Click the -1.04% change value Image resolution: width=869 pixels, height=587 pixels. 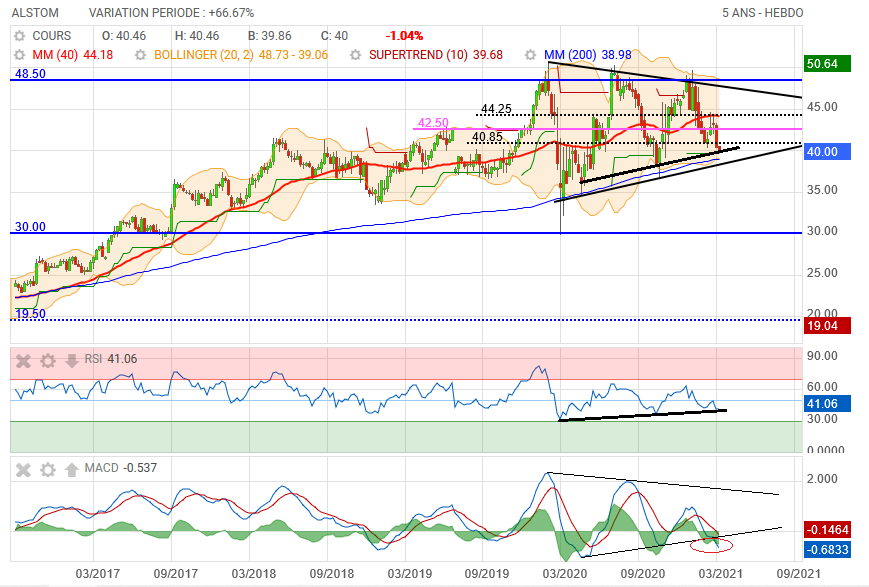pos(404,36)
